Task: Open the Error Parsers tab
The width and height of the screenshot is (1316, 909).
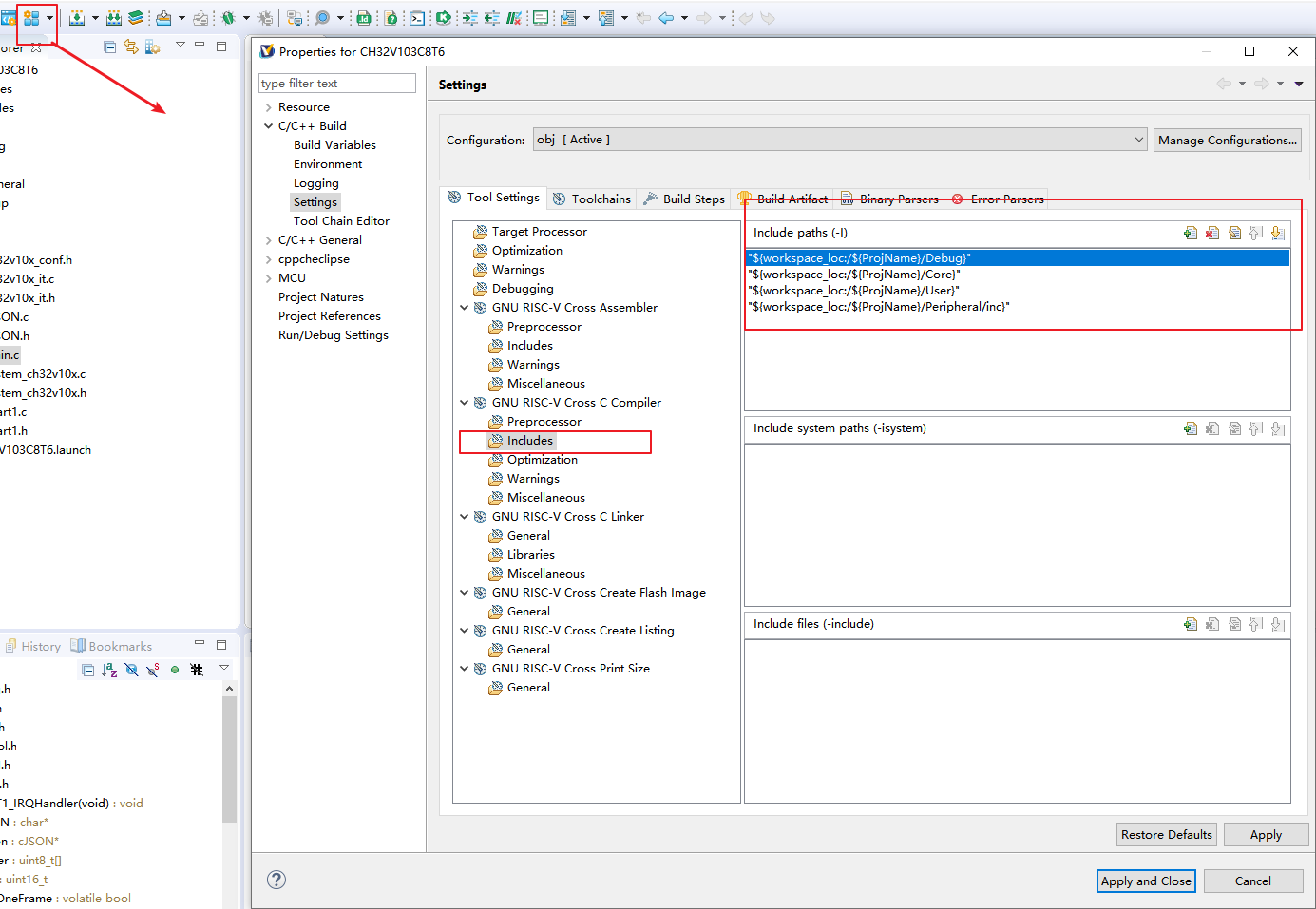Action: (998, 199)
